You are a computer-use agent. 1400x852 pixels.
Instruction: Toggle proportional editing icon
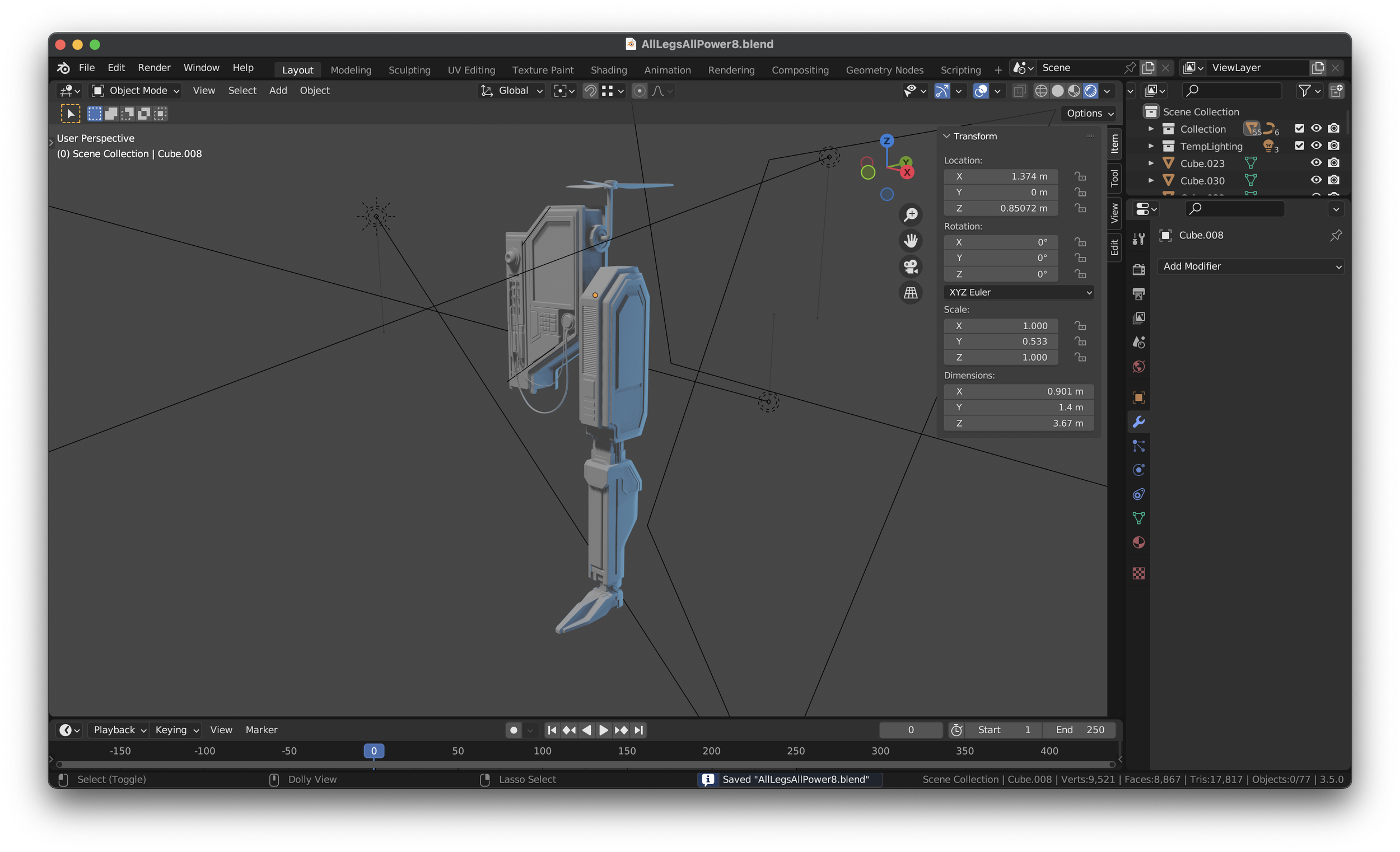click(639, 91)
